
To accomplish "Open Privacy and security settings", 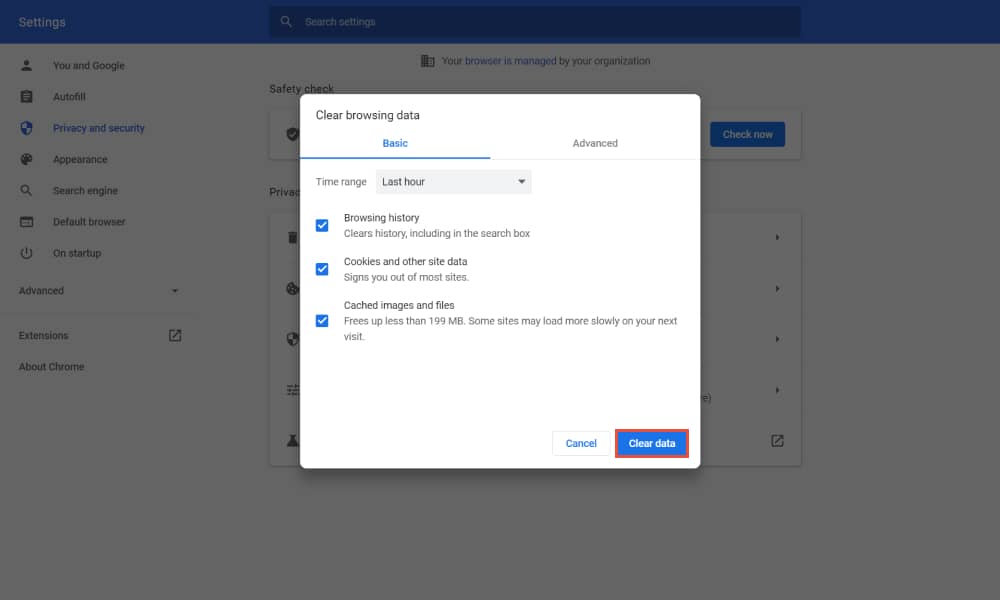I will coord(99,128).
